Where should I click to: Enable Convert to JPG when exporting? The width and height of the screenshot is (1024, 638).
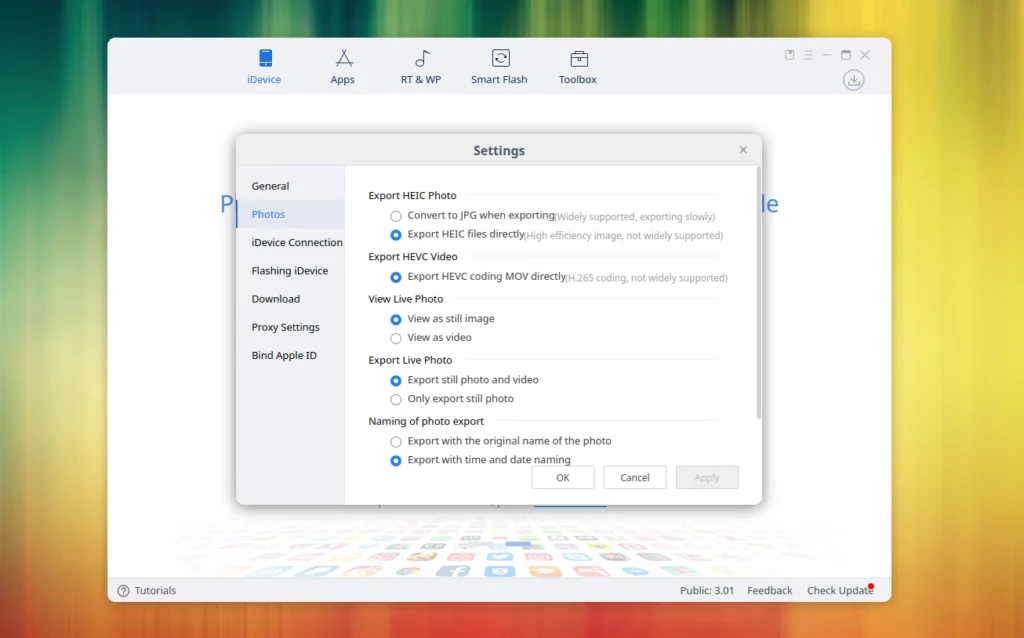click(x=395, y=216)
